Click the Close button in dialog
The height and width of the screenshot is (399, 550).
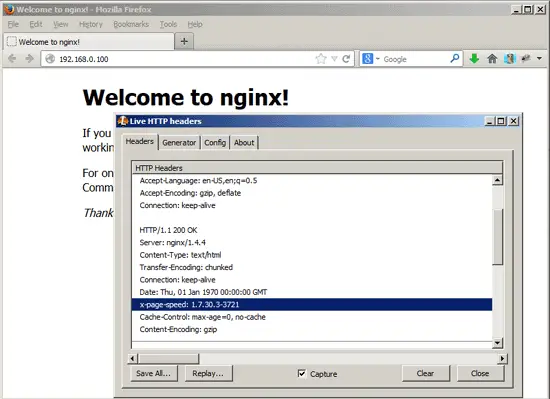pos(481,373)
